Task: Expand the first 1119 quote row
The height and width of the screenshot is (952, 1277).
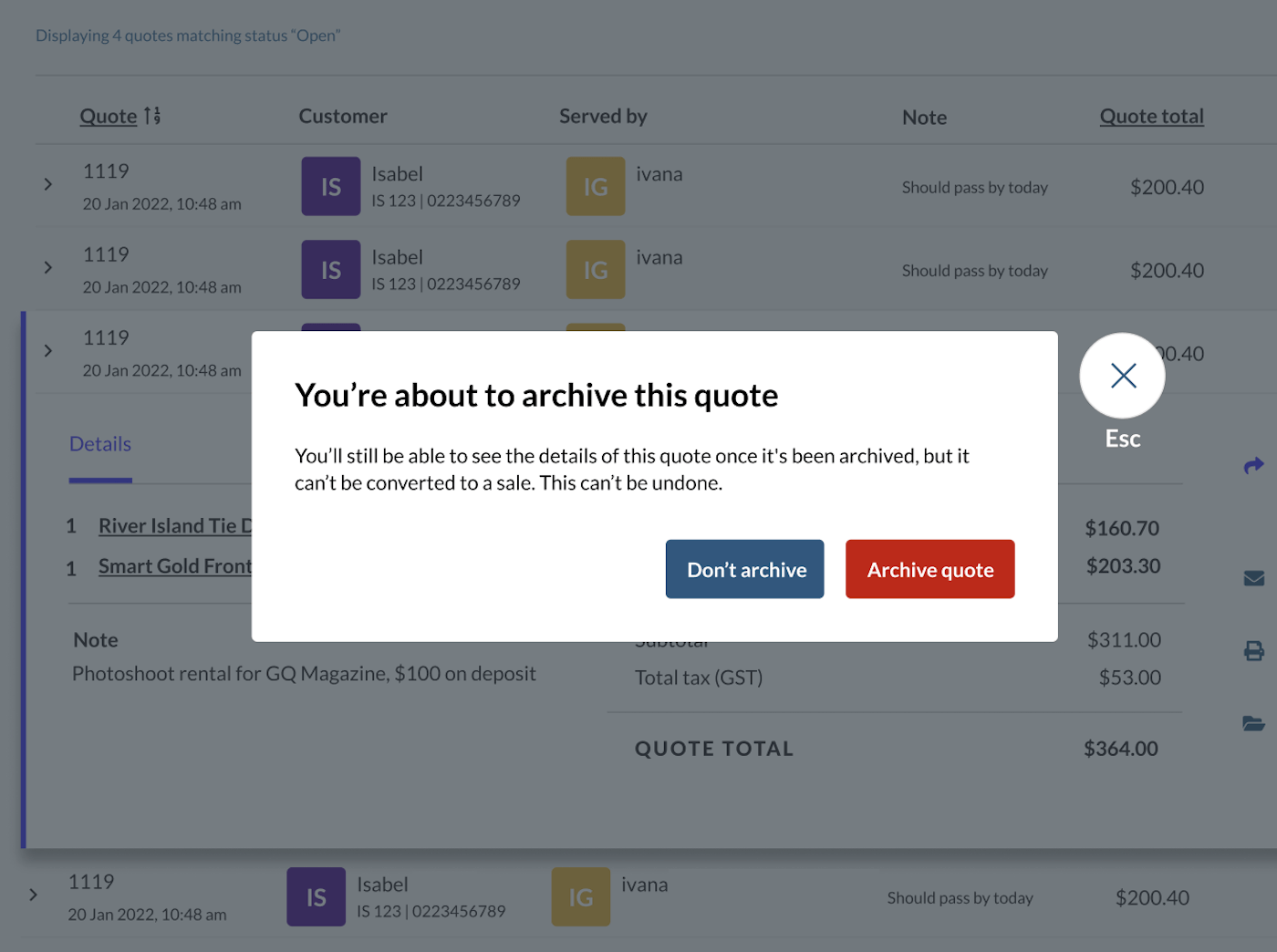Action: pos(48,183)
